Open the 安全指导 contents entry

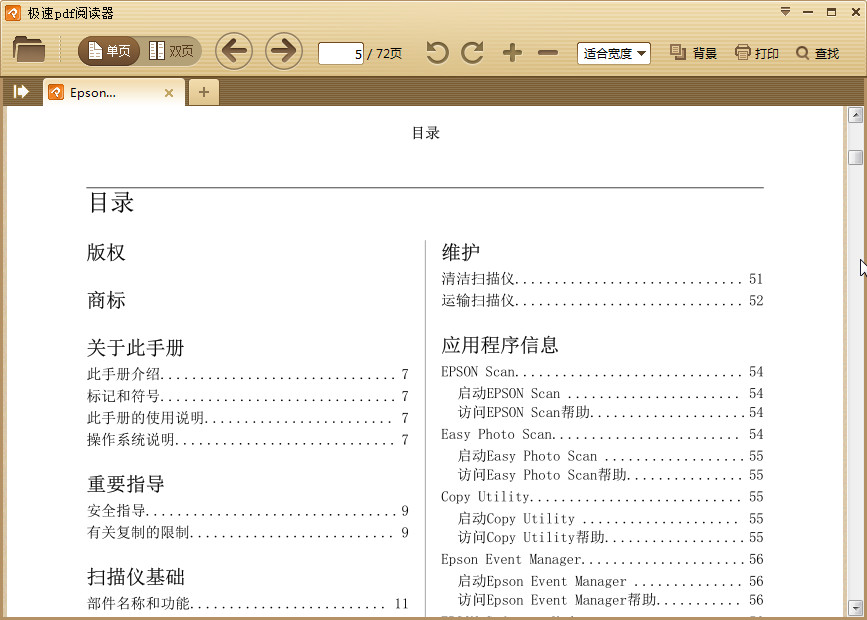(248, 510)
